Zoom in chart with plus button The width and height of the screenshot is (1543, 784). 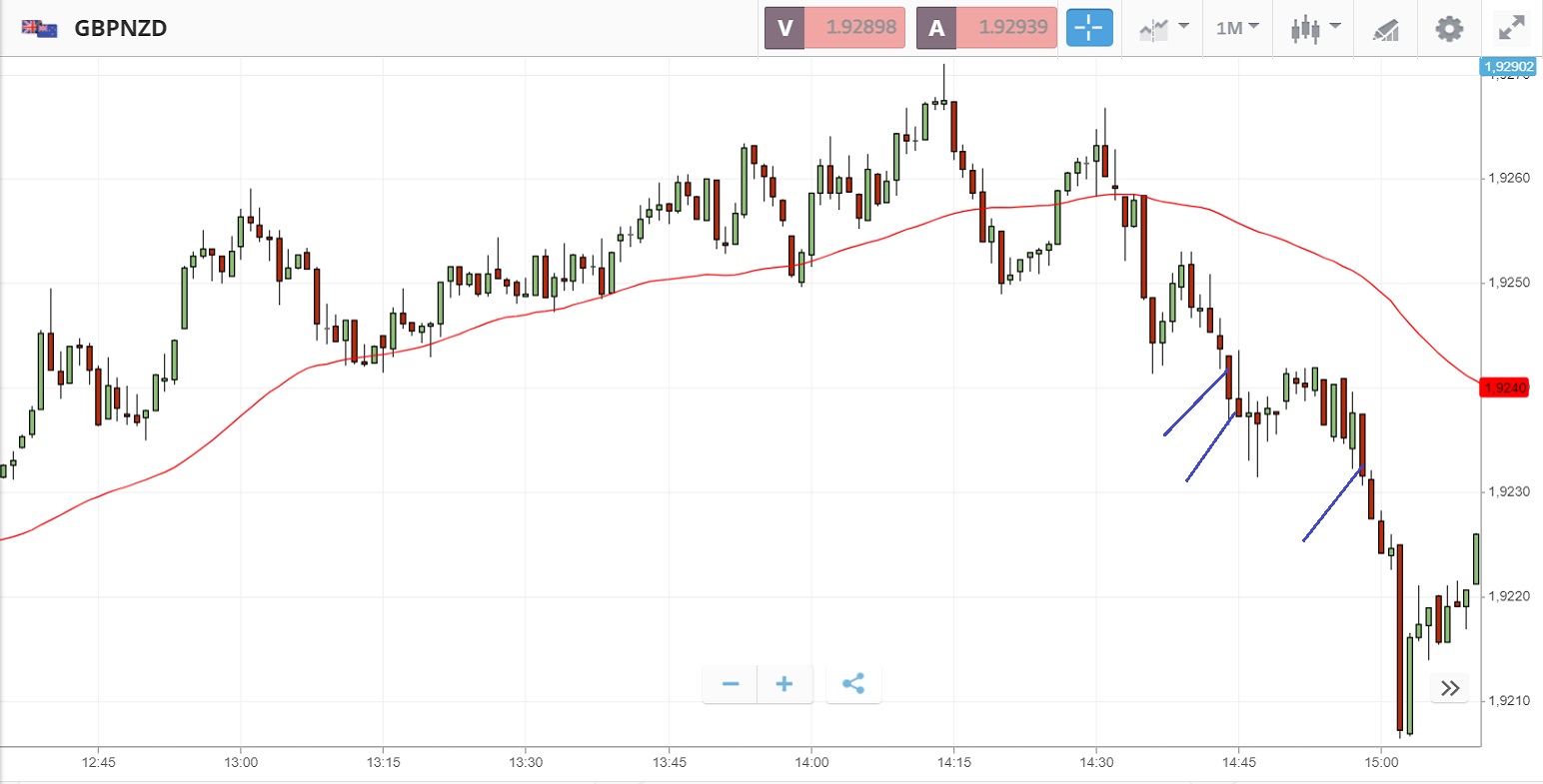tap(784, 684)
